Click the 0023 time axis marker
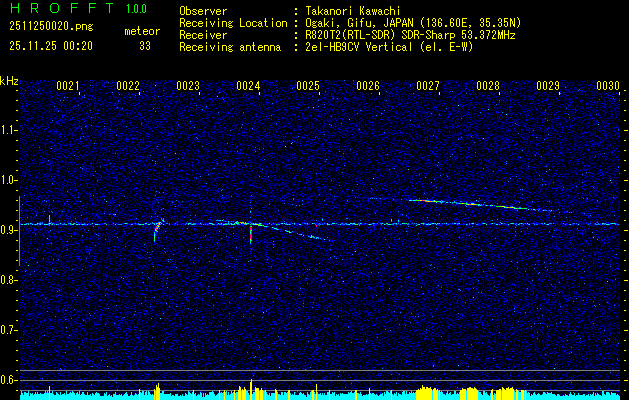This screenshot has width=629, height=400. point(188,86)
